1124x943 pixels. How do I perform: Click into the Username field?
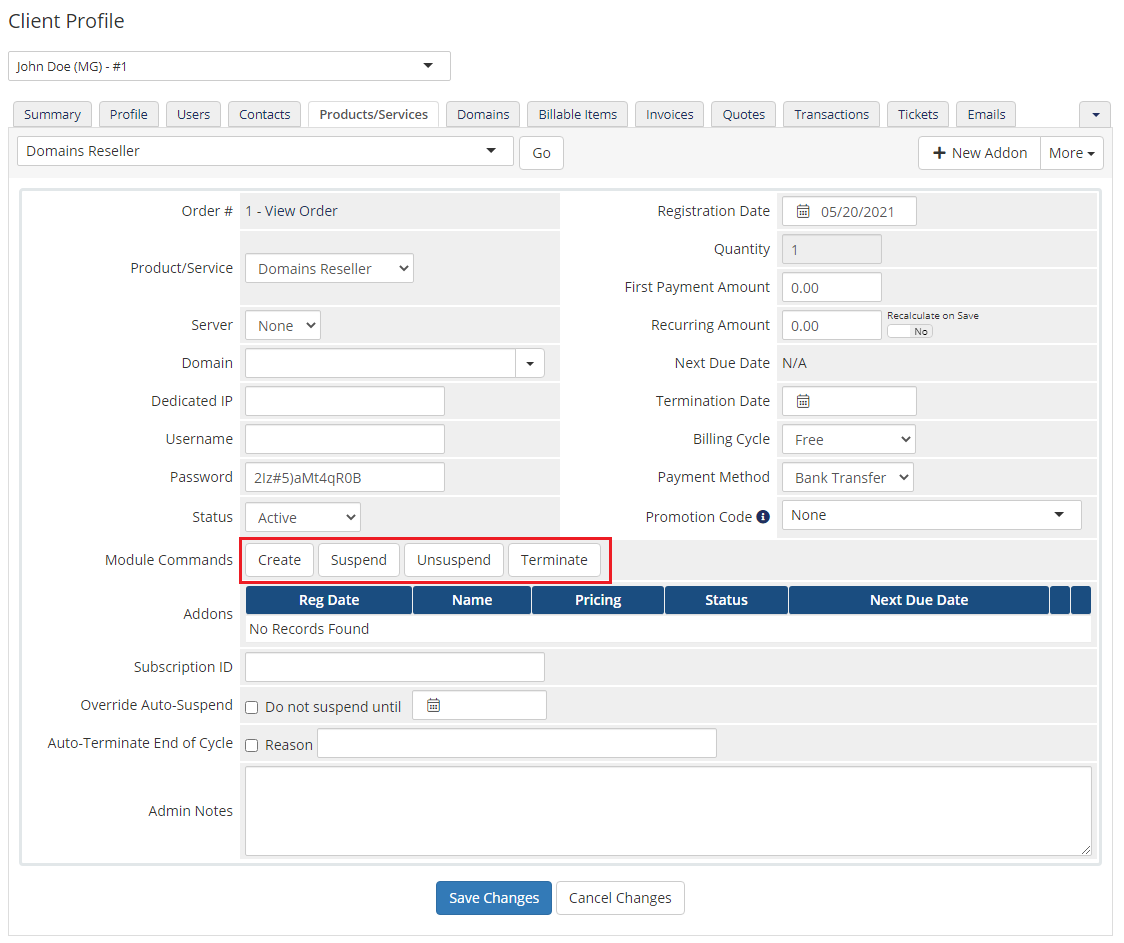[x=345, y=439]
